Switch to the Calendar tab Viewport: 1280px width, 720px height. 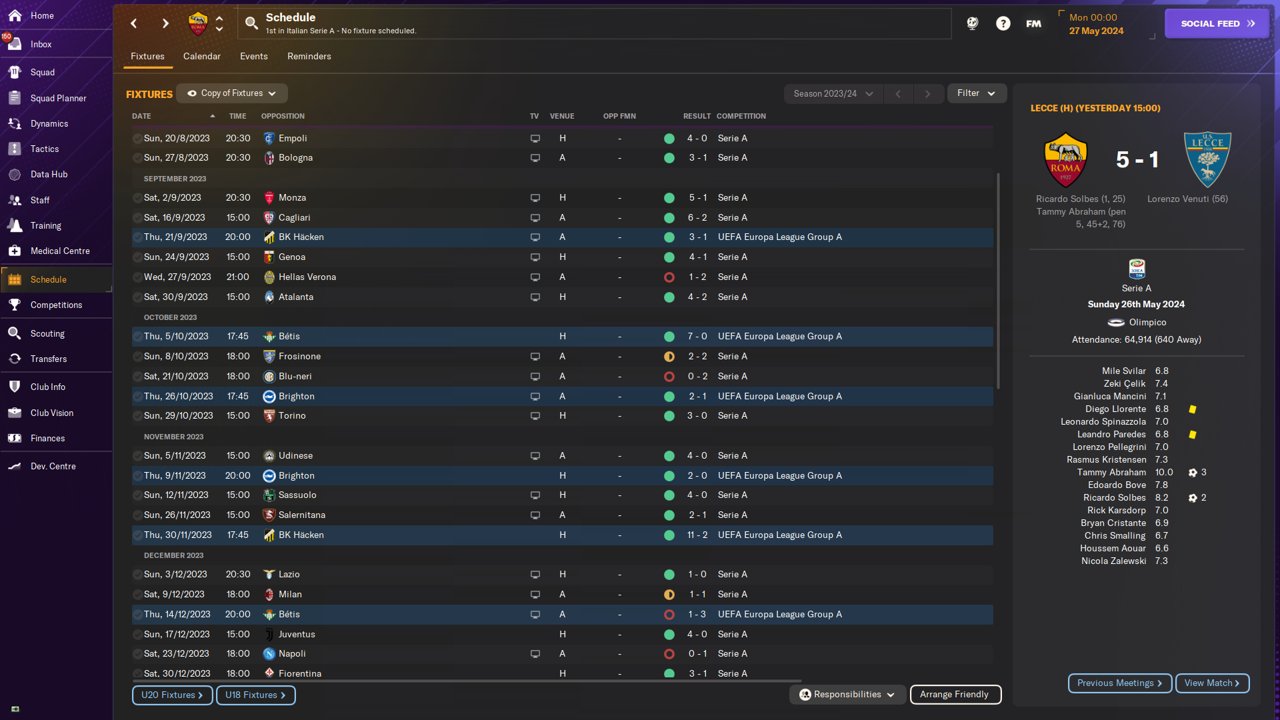[201, 56]
